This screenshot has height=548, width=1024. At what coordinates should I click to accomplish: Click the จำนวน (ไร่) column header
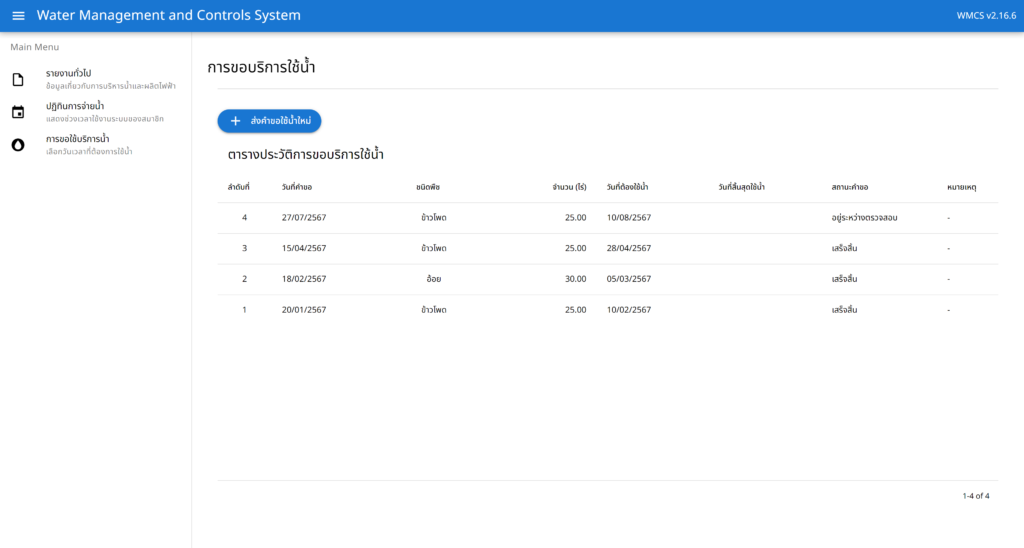(569, 187)
